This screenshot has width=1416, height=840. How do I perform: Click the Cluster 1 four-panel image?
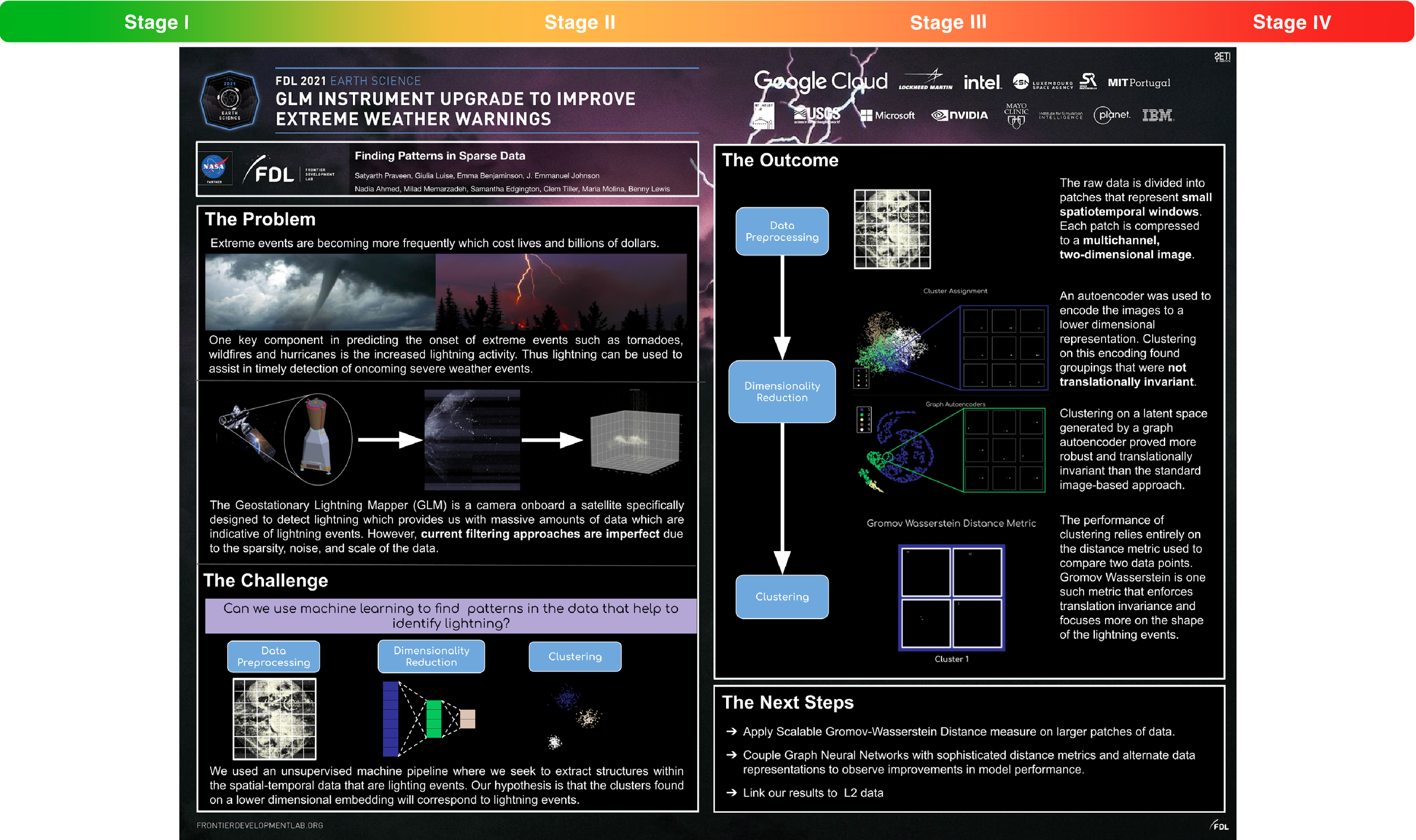(951, 598)
